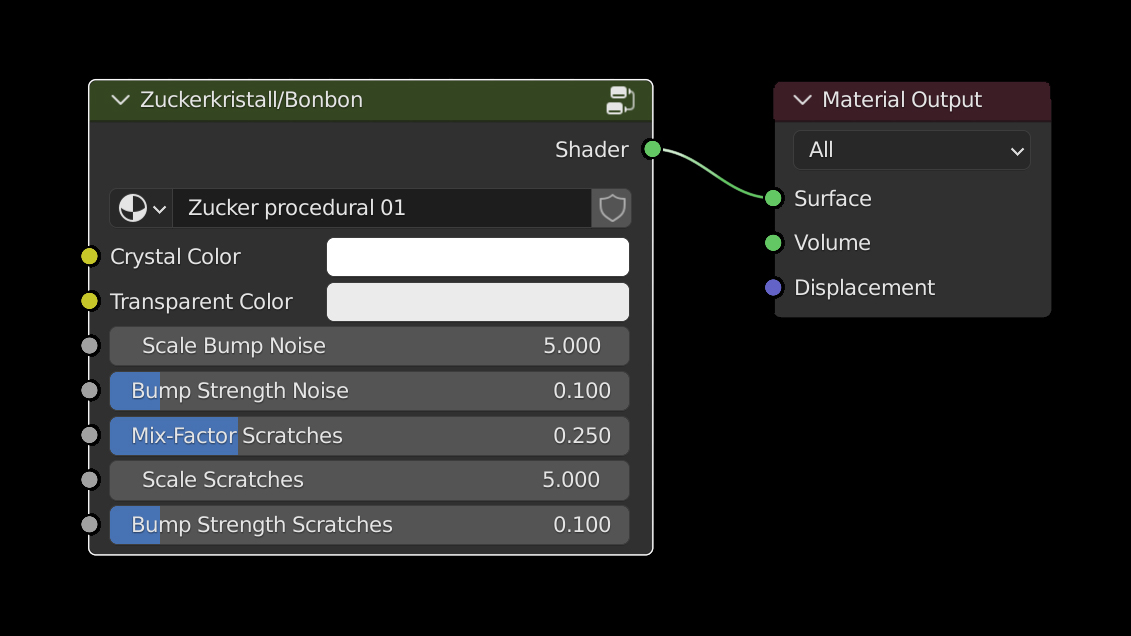Collapse the Material Output node
Viewport: 1131px width, 636px height.
[802, 100]
